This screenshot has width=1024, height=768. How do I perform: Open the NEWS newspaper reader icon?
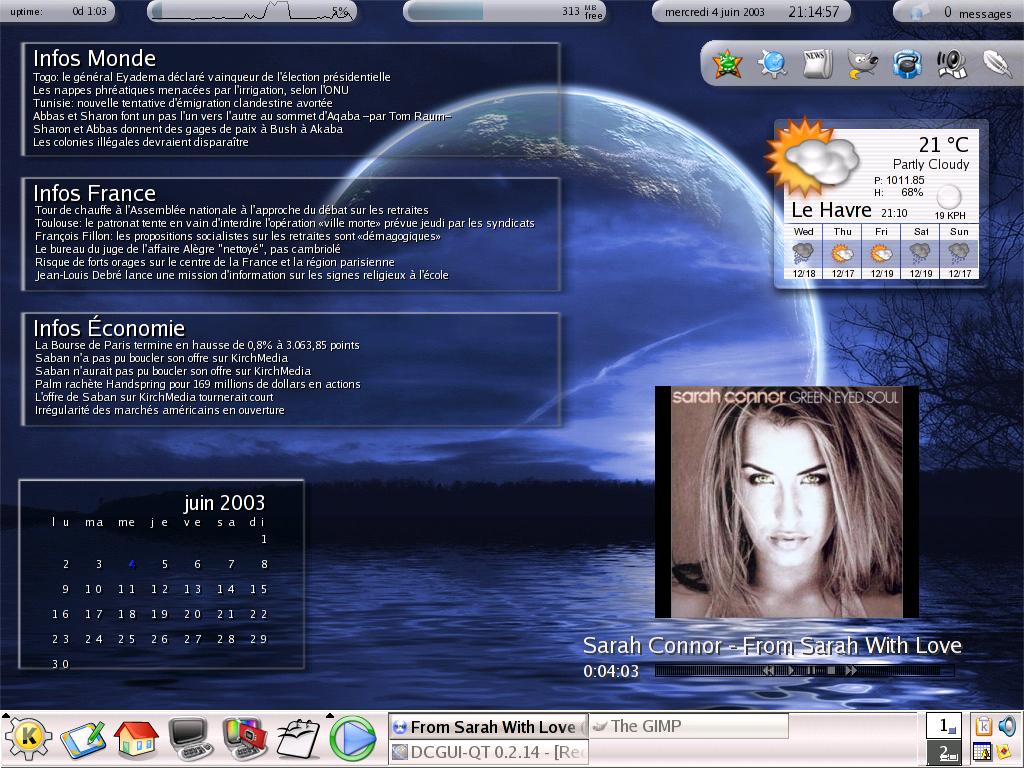(817, 64)
